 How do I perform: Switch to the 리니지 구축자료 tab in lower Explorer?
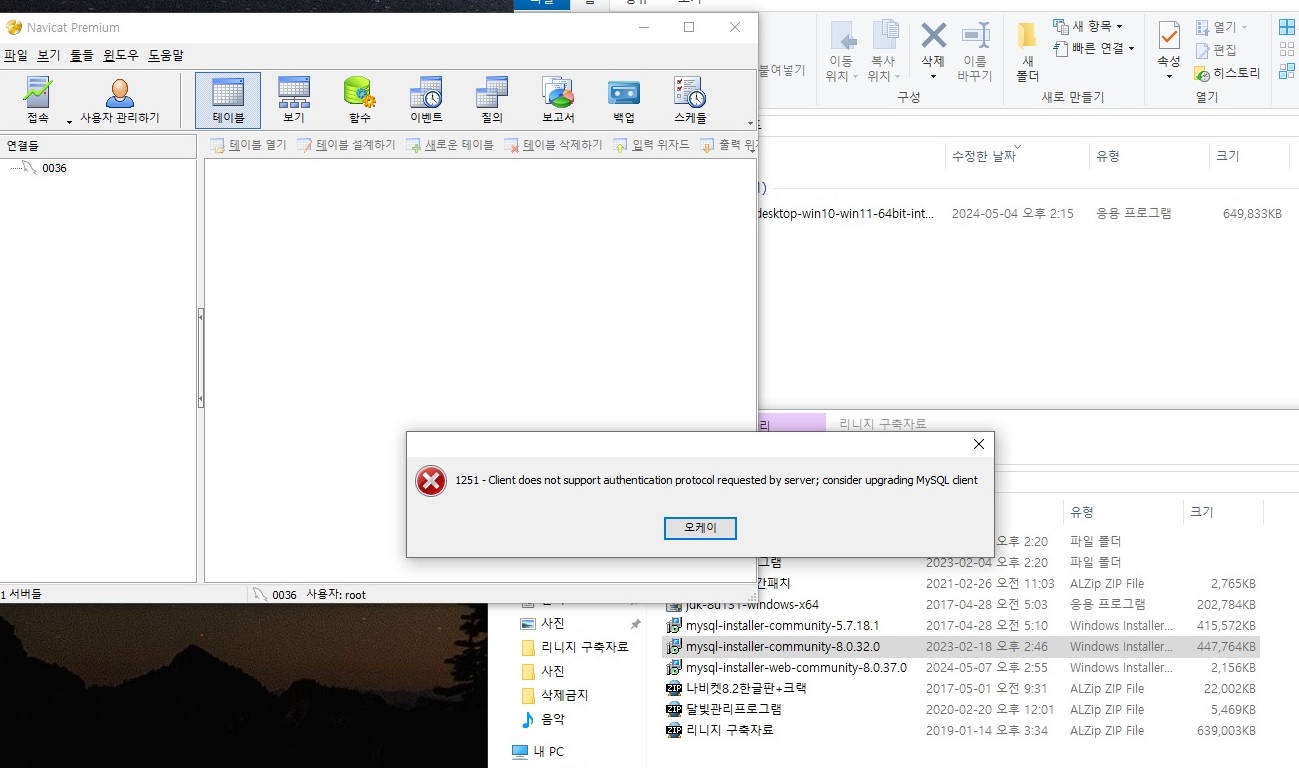point(883,424)
